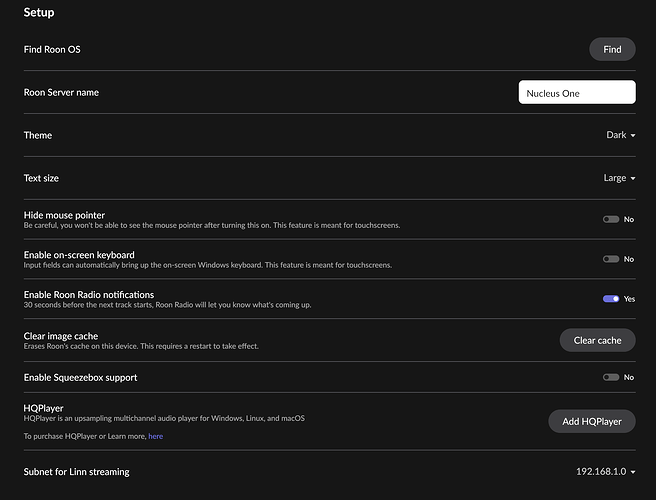
Task: Open the Subnet for Linn streaming dropdown
Action: tap(606, 472)
